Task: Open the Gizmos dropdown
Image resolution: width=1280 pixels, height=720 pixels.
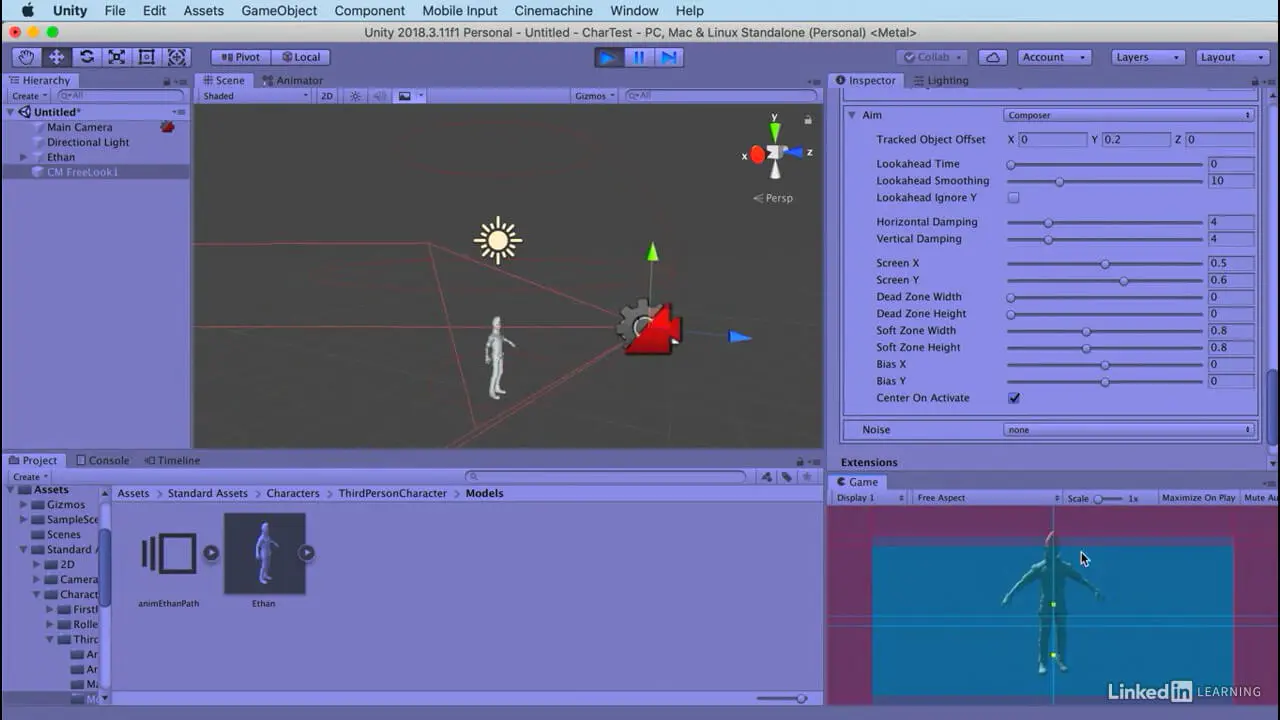Action: (595, 96)
